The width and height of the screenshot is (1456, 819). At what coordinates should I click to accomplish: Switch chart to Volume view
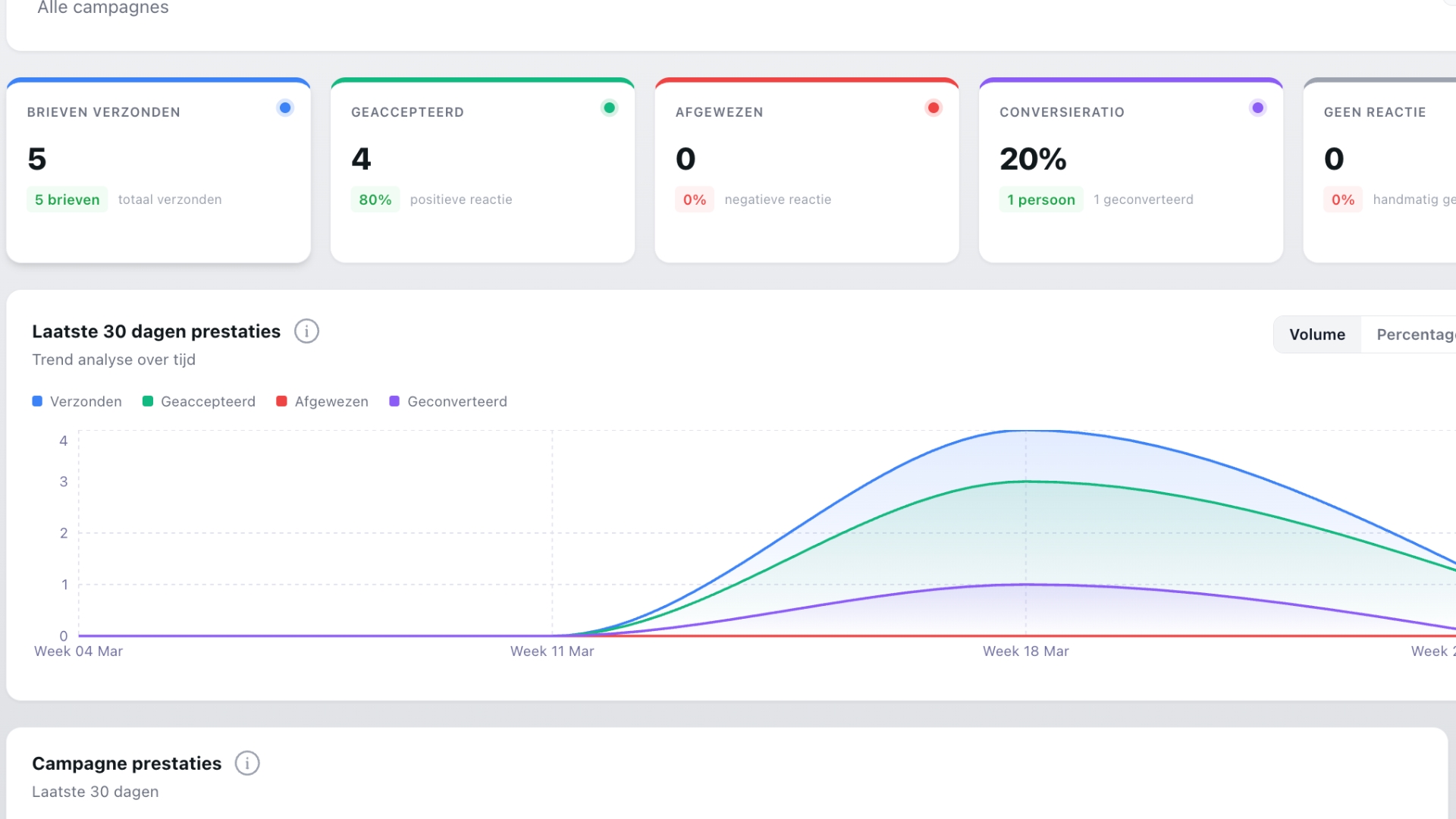point(1317,334)
